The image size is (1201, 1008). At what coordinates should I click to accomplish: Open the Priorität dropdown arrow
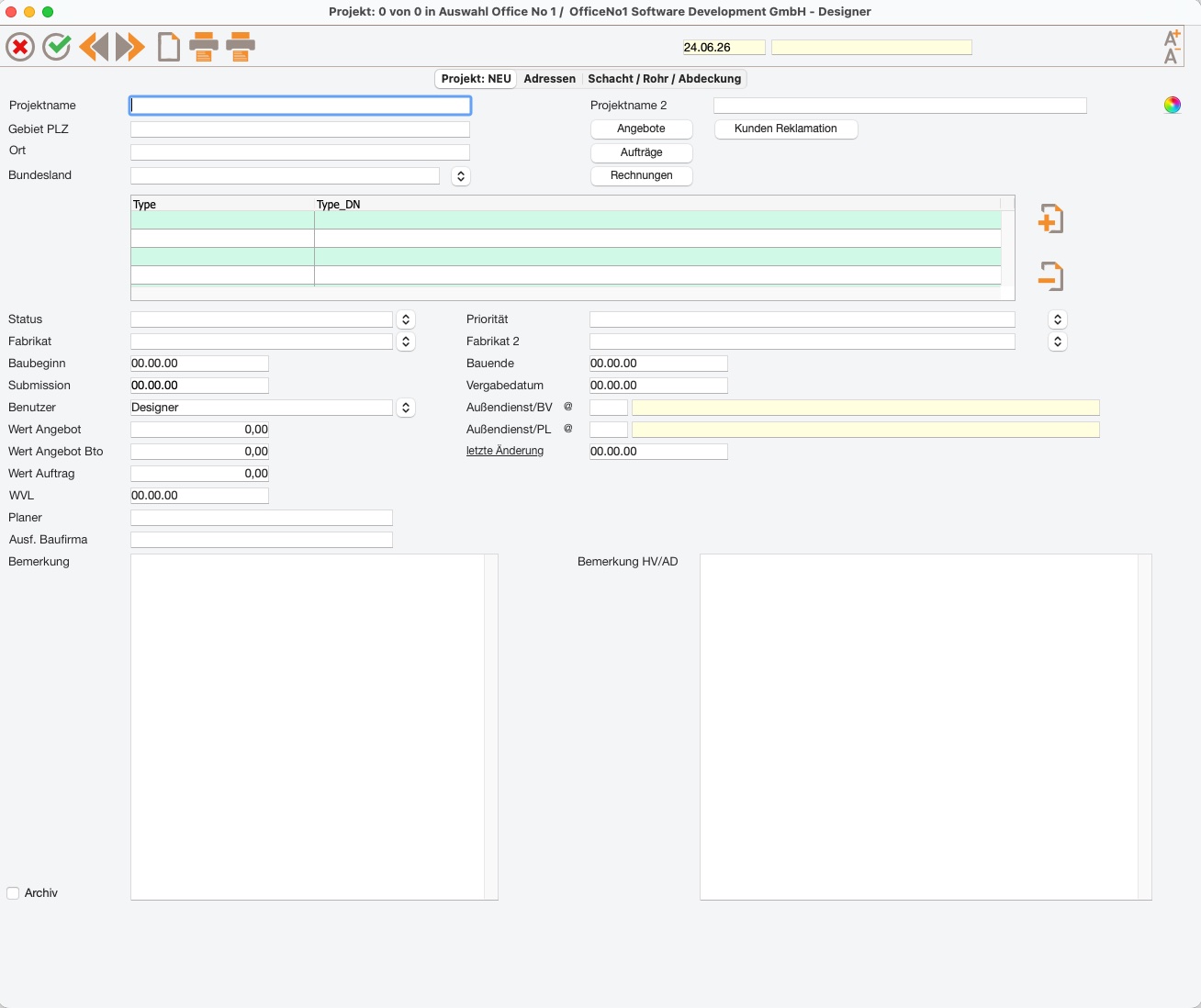coord(1058,319)
